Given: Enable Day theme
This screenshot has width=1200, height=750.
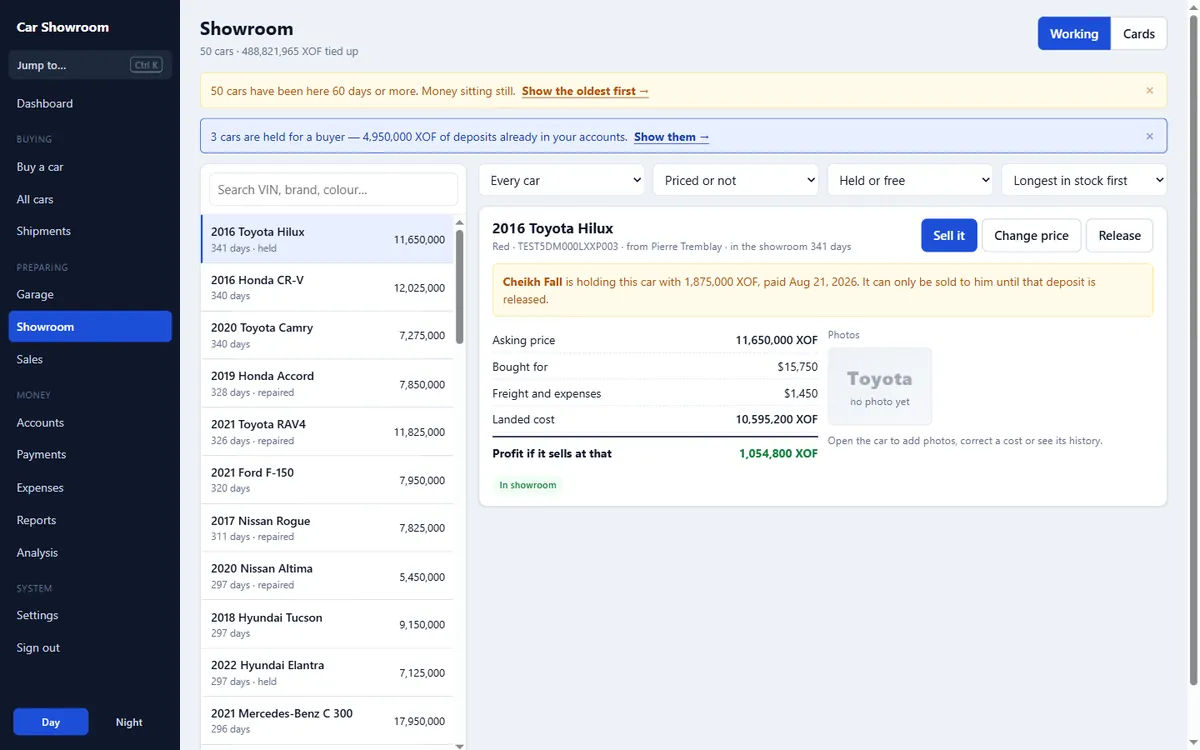Looking at the screenshot, I should point(51,722).
